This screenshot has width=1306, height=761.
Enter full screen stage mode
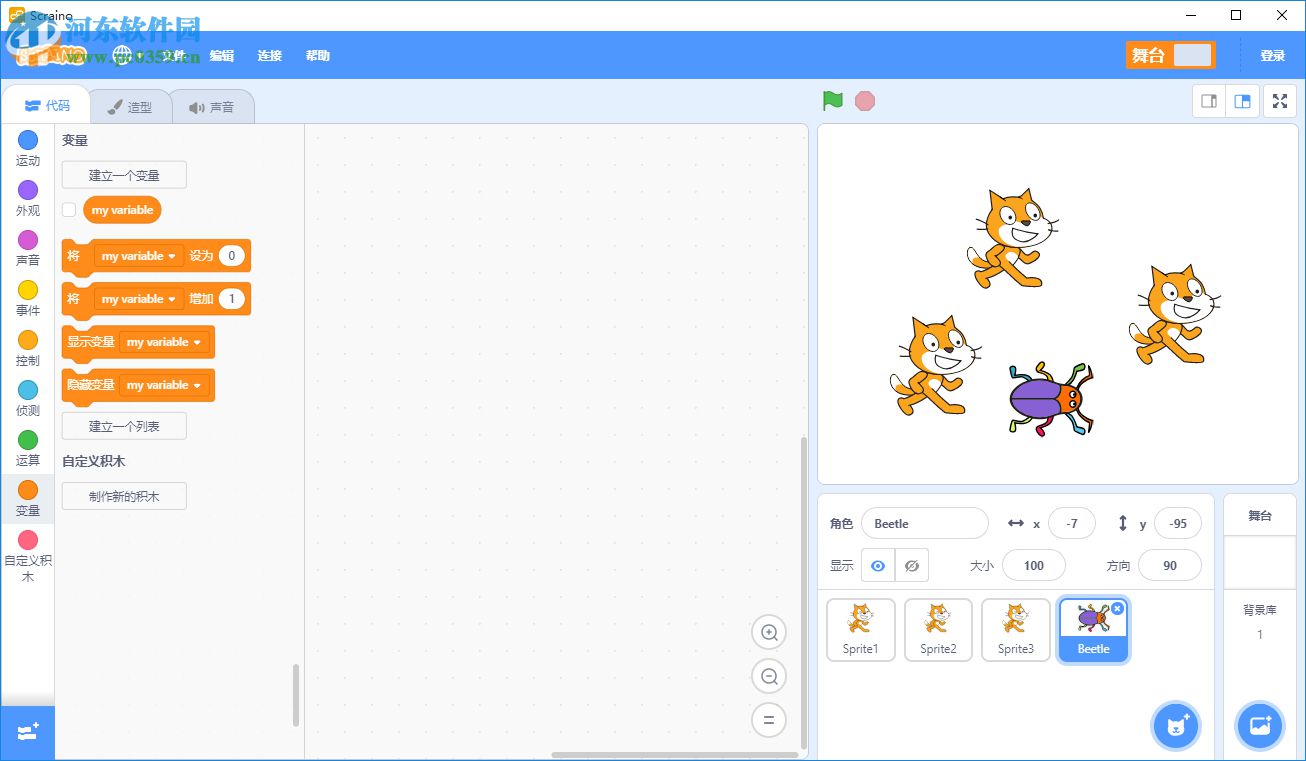point(1280,101)
